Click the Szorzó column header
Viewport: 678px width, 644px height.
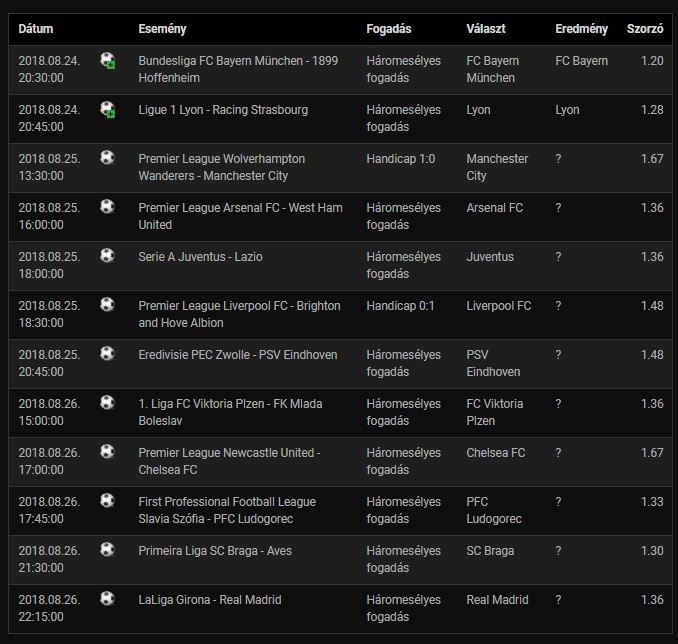pos(645,29)
